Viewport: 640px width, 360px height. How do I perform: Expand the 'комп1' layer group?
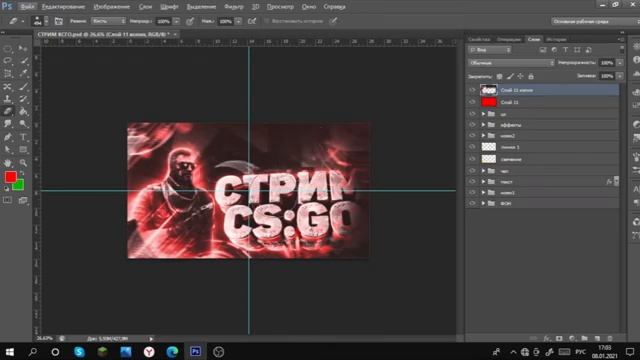(483, 192)
